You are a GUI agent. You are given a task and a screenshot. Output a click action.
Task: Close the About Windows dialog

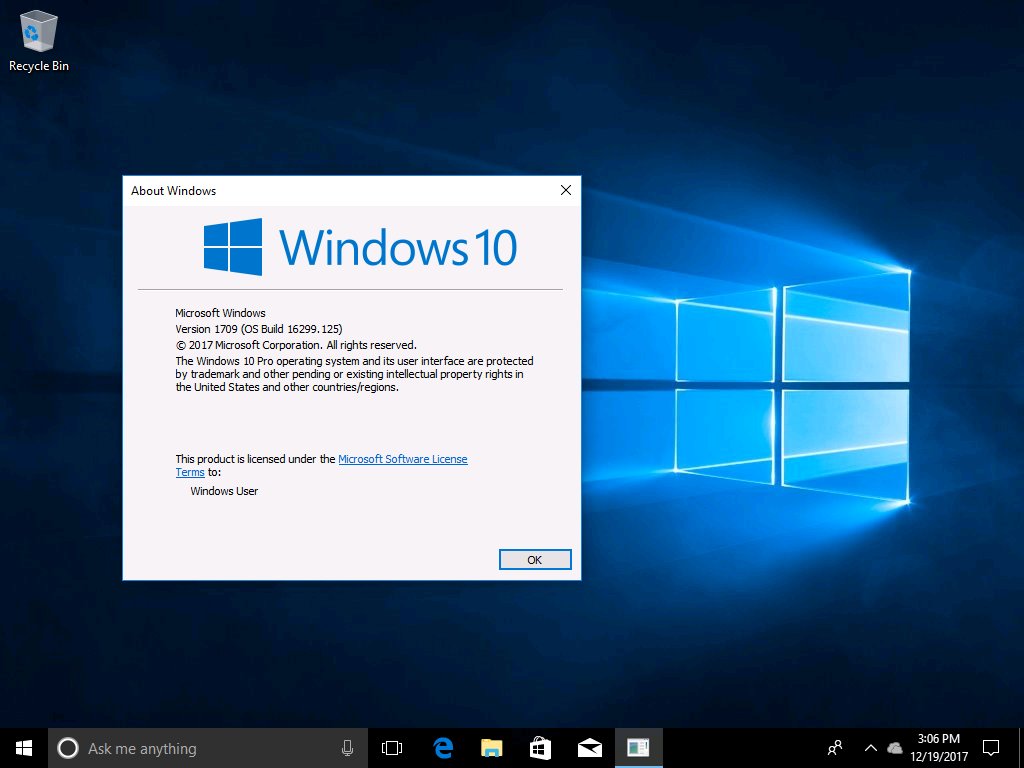[x=566, y=190]
